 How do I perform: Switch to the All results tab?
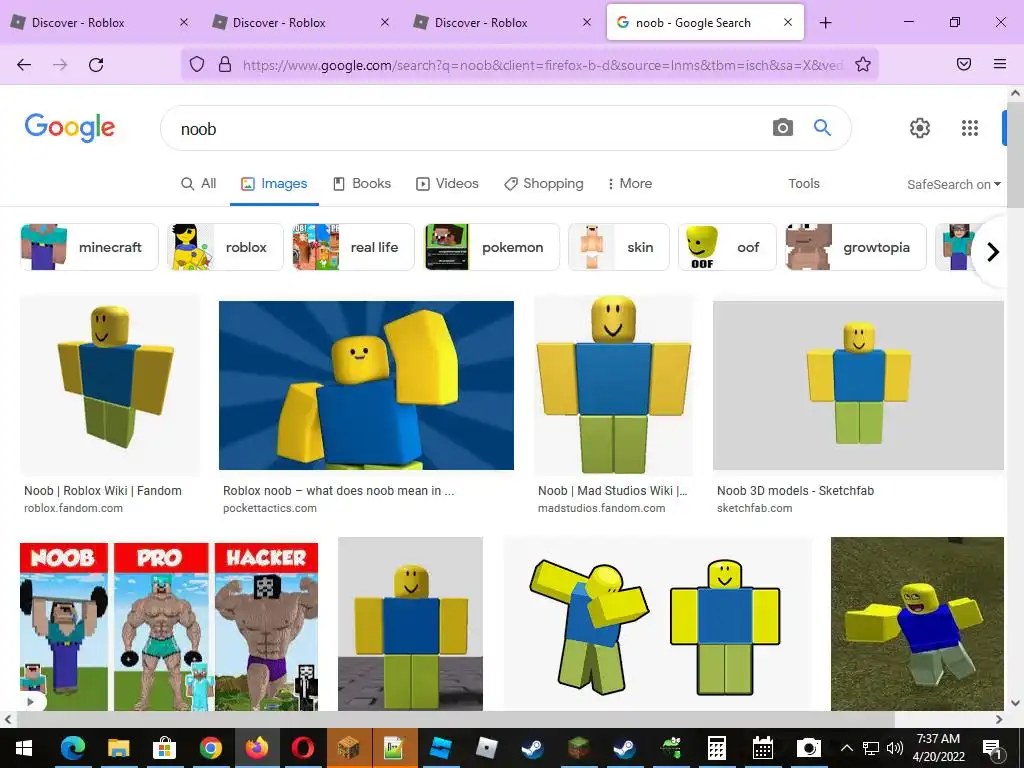tap(199, 184)
